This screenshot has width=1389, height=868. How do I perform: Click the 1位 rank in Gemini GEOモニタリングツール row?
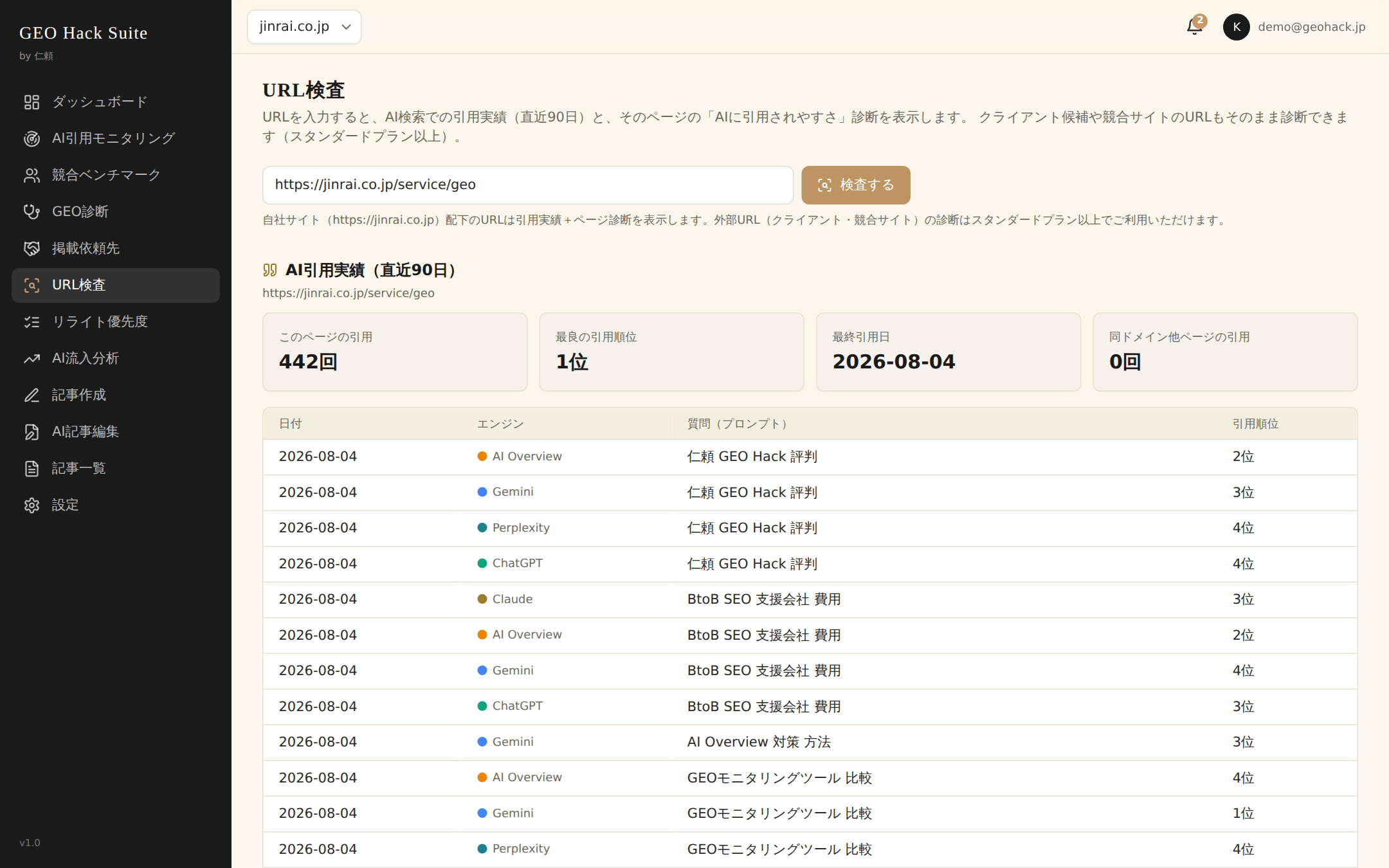click(1243, 813)
